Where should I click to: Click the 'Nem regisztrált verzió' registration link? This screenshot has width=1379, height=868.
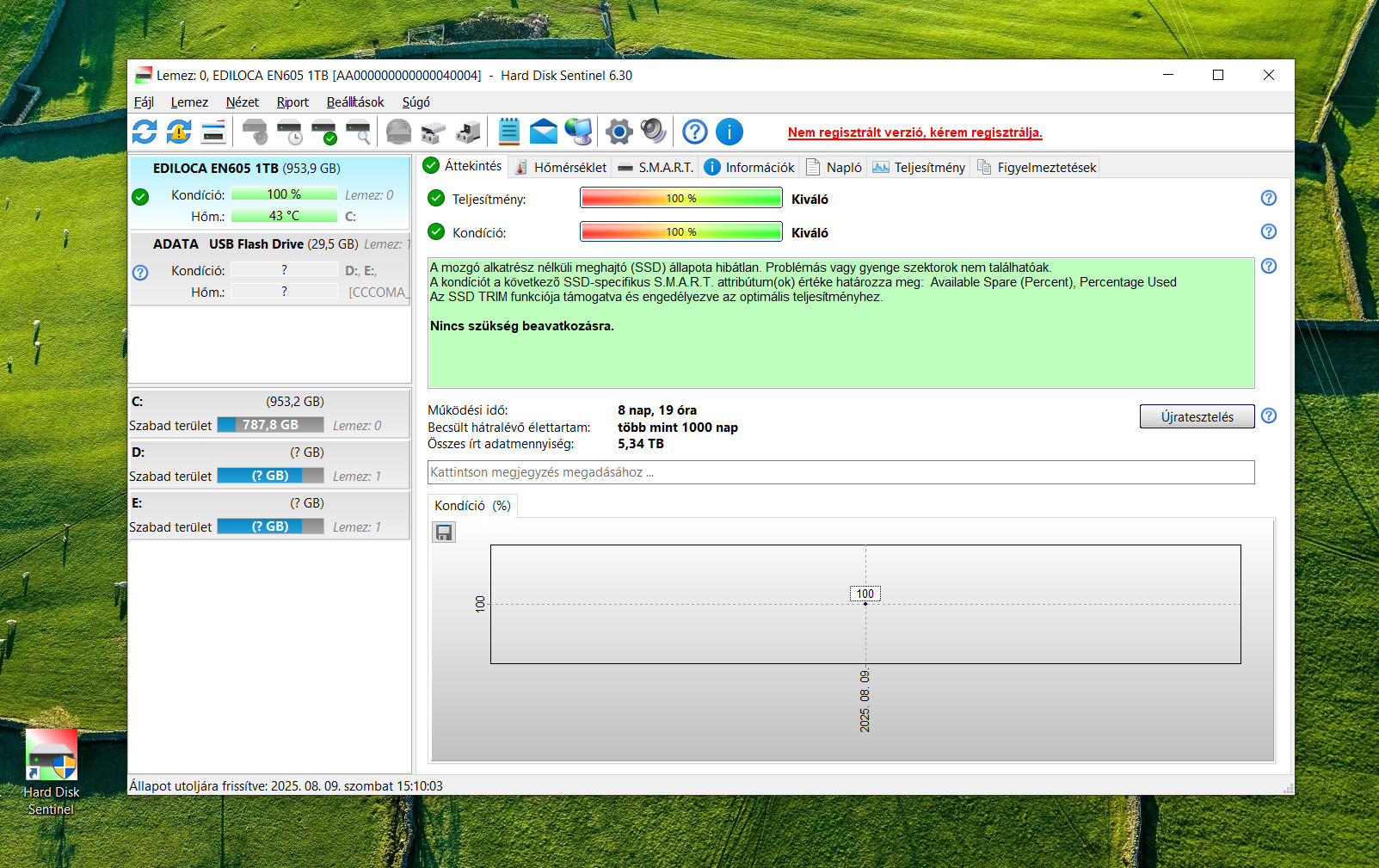coord(914,132)
